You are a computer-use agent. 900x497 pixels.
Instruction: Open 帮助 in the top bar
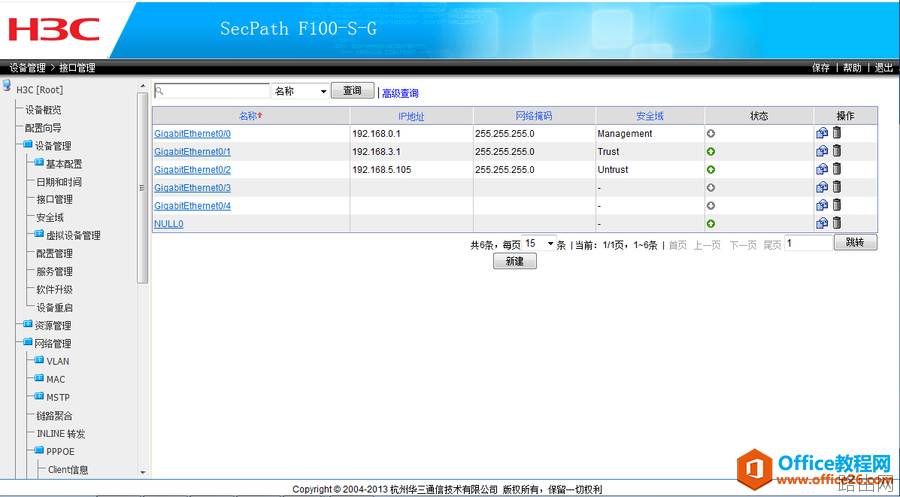[852, 68]
